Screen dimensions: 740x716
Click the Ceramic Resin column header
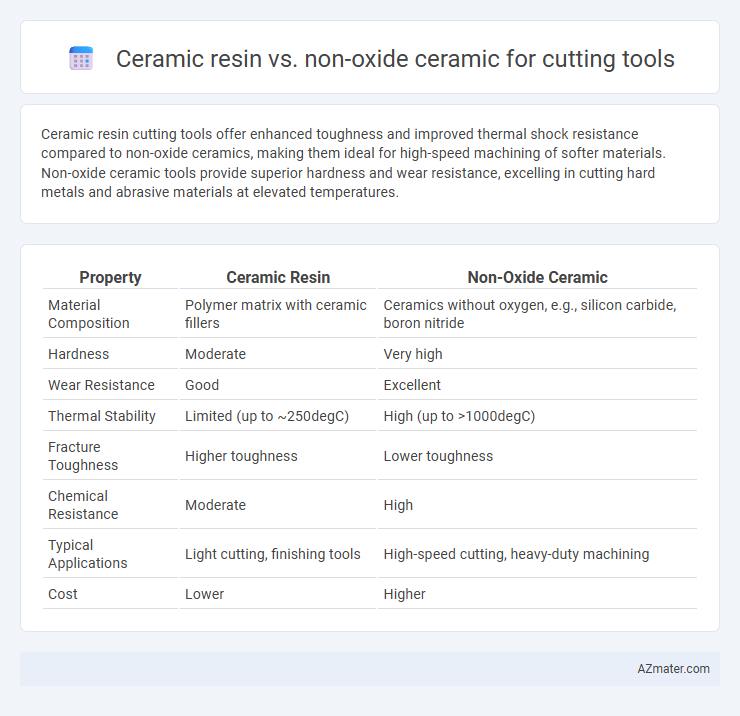(278, 277)
